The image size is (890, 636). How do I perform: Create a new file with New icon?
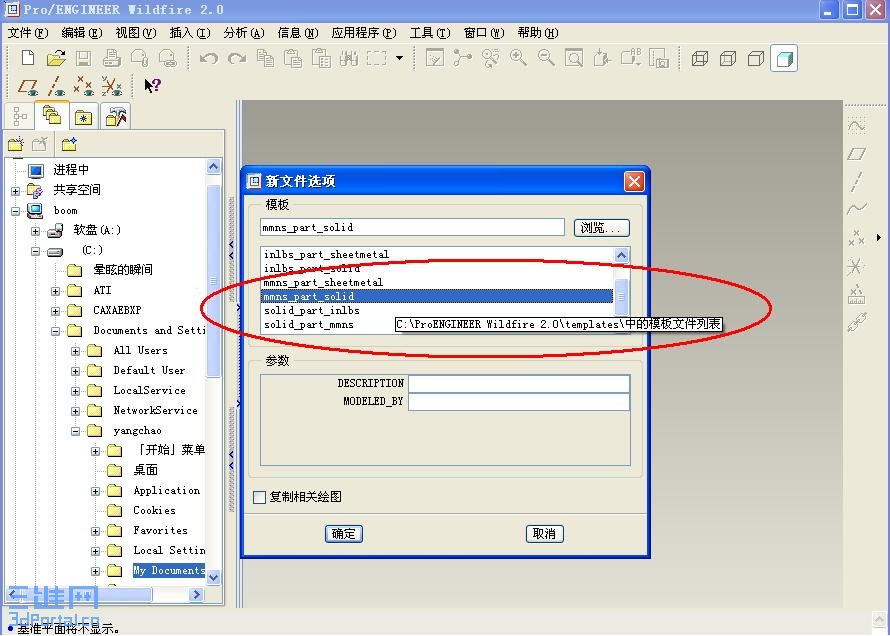tap(27, 58)
